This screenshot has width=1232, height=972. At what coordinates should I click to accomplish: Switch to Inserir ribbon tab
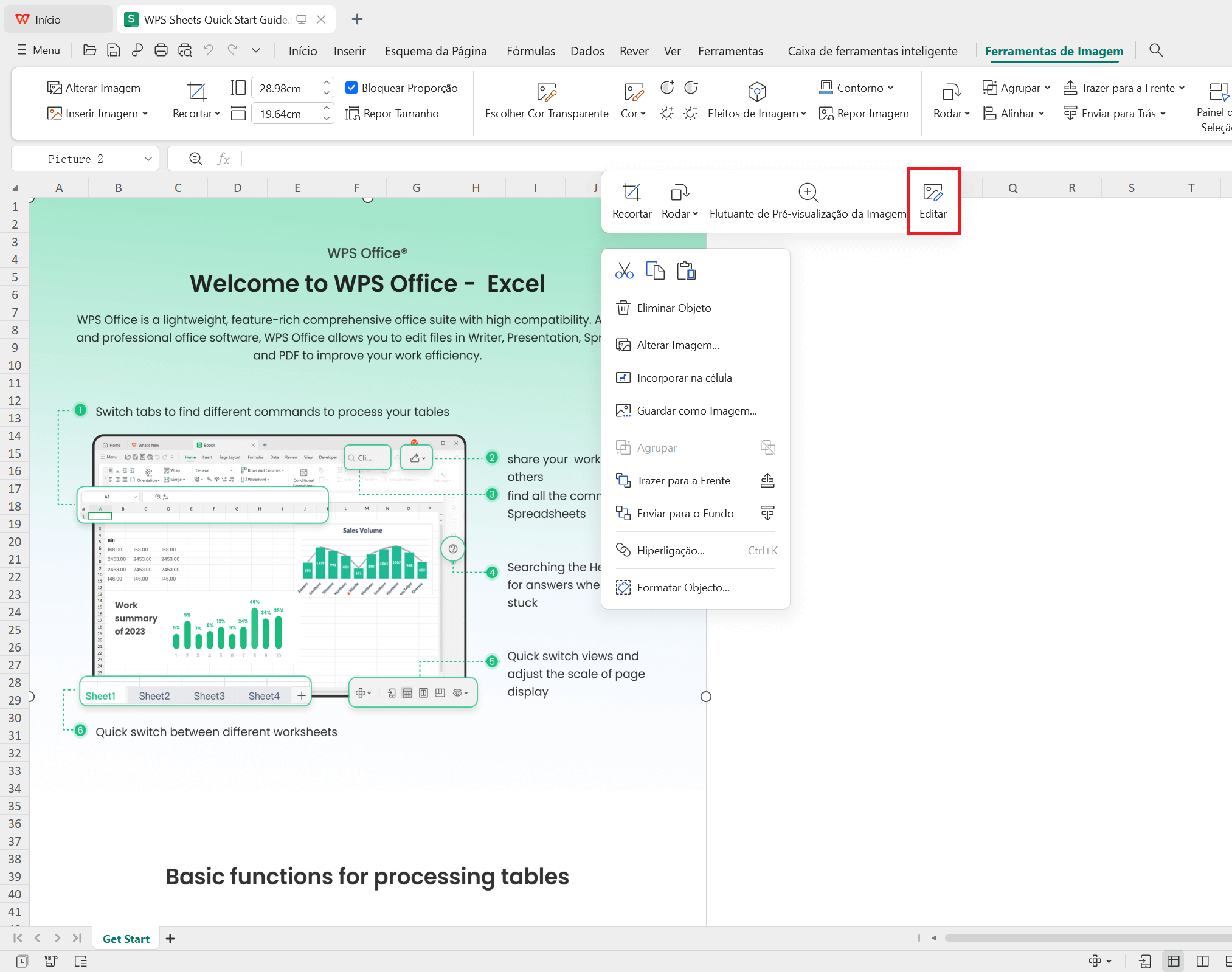350,51
